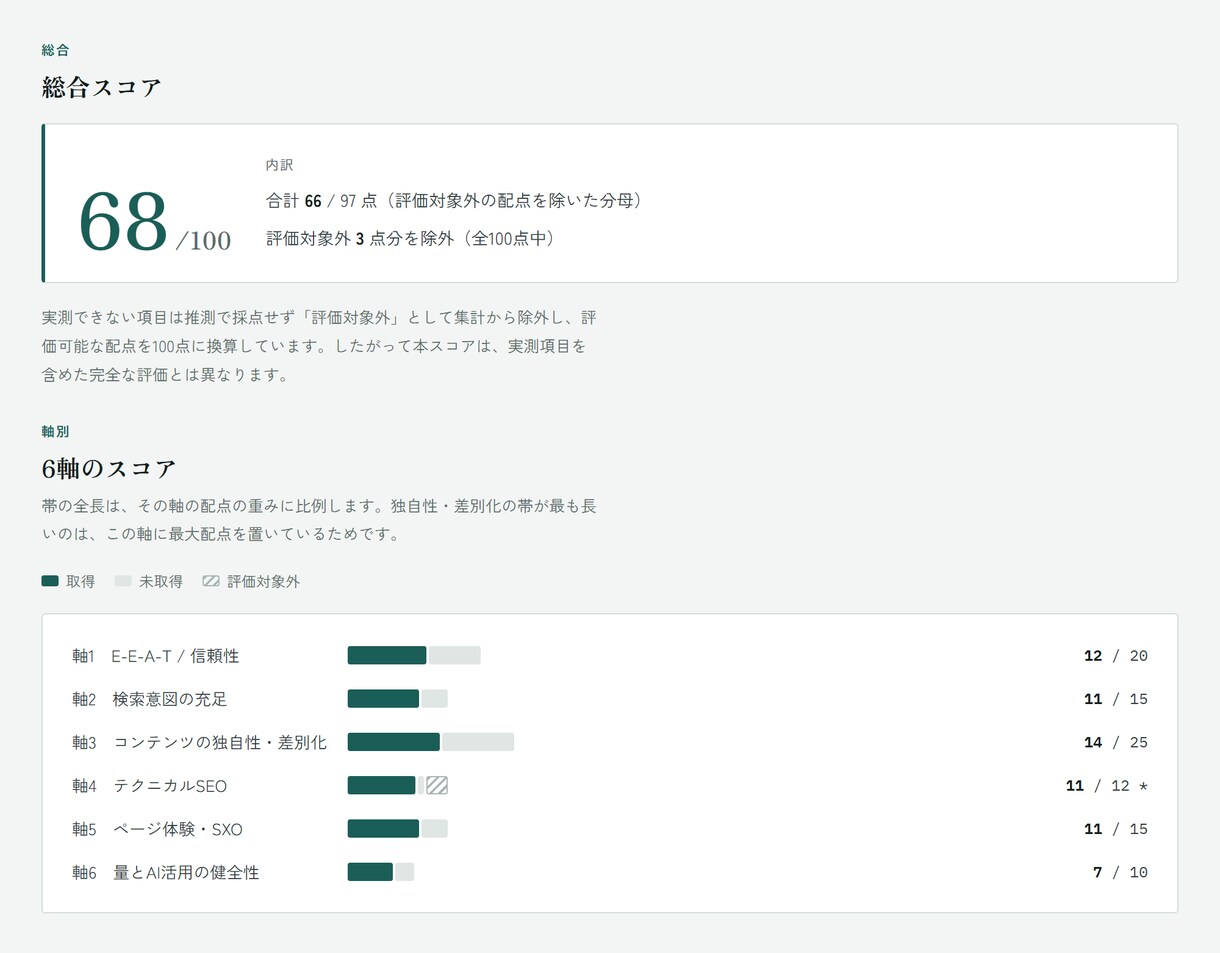Click the 合計 66 / 97 点 line

(454, 201)
